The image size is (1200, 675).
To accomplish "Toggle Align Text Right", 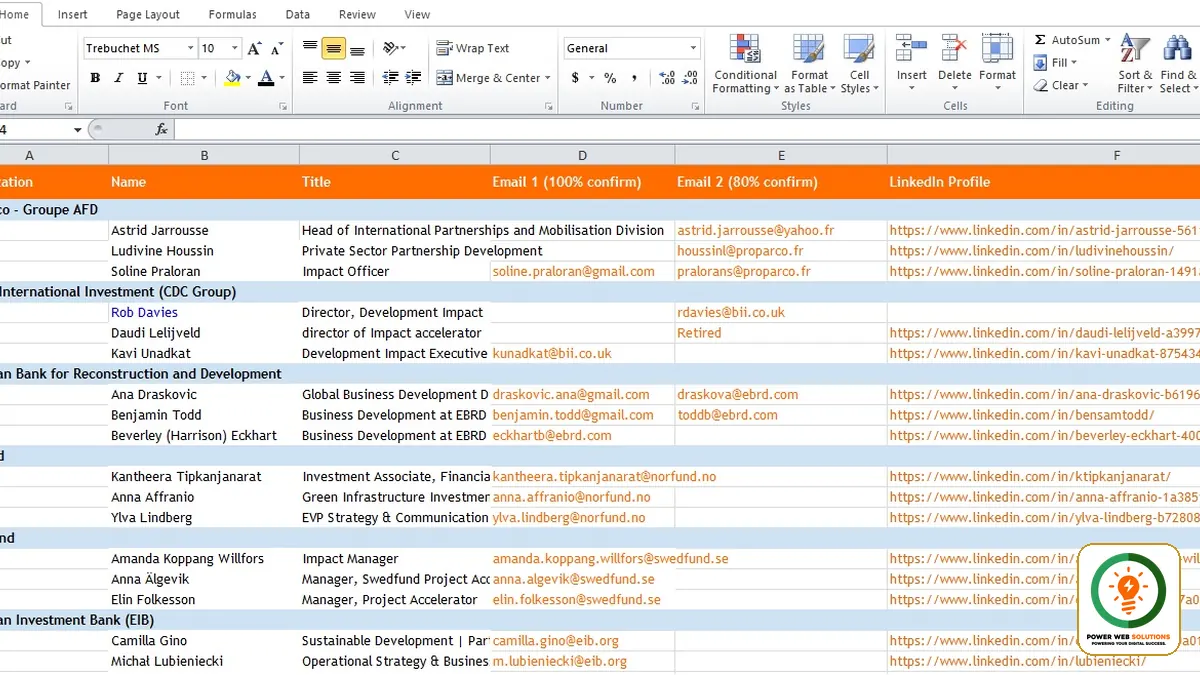I will (x=357, y=78).
